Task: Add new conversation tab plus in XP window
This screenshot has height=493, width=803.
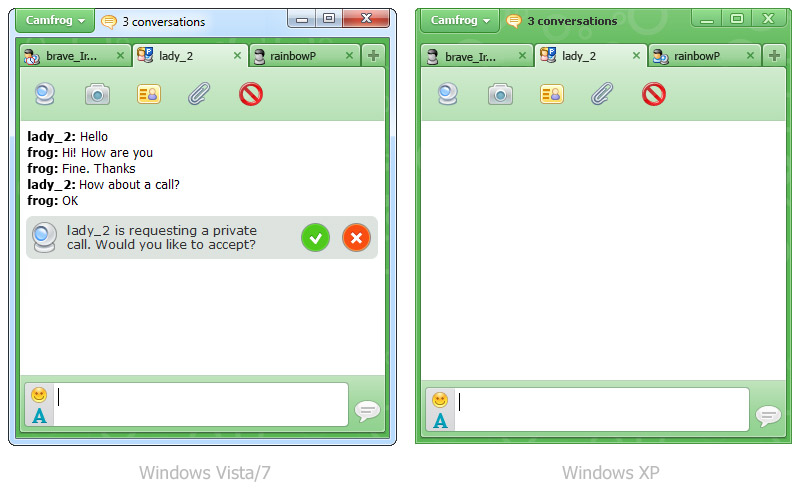Action: [774, 55]
